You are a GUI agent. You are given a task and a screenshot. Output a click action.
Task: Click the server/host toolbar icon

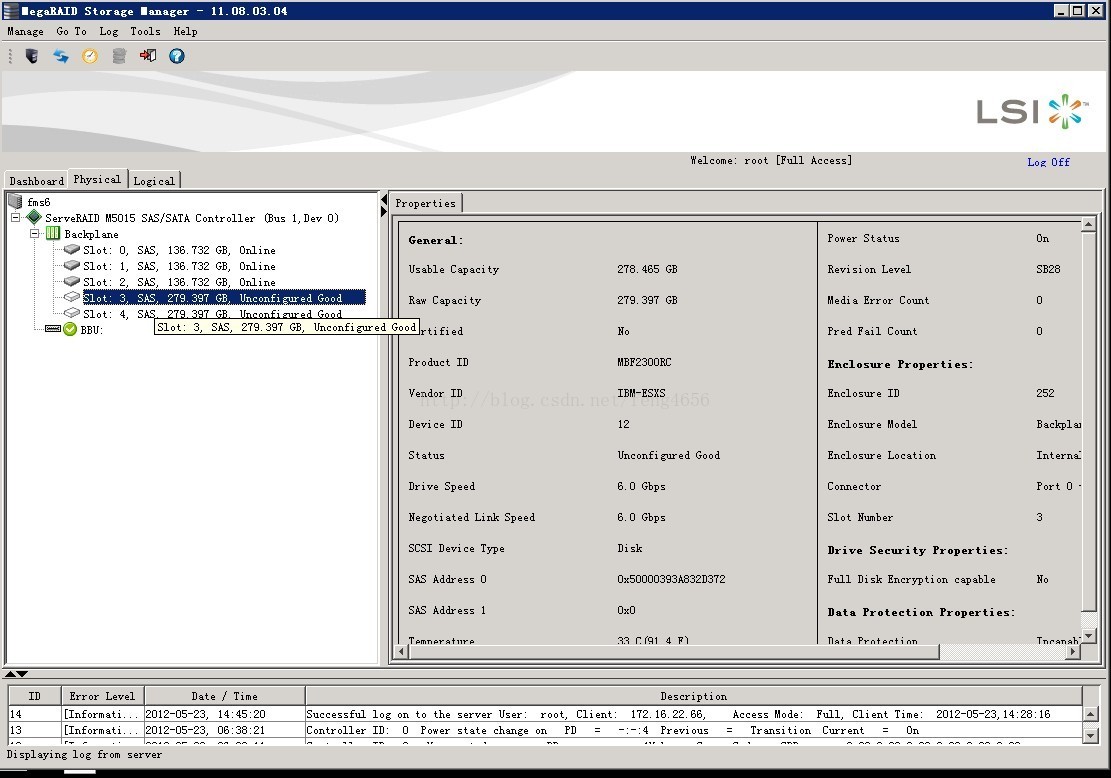pos(32,56)
